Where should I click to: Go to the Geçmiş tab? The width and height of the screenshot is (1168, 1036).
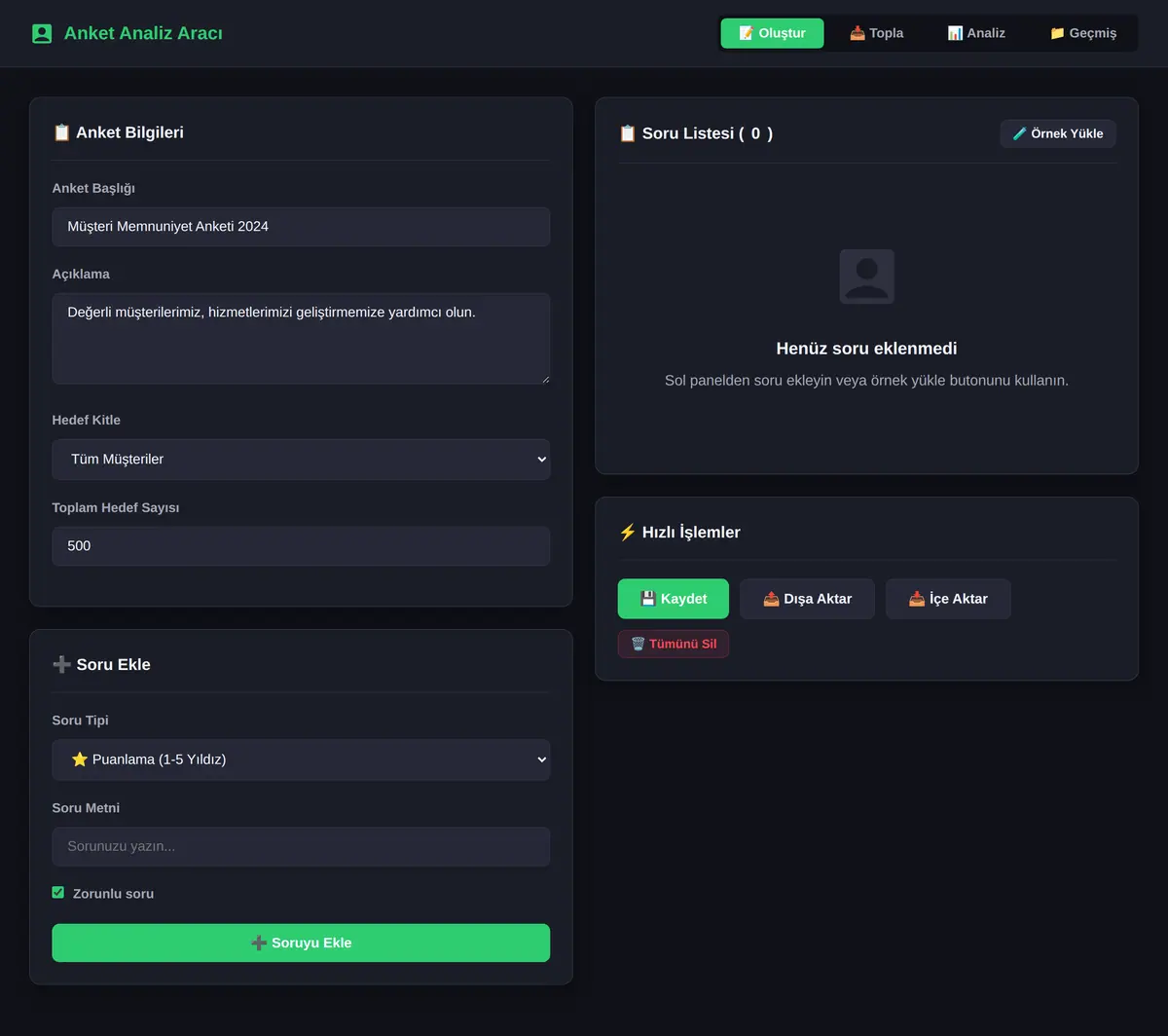coord(1083,33)
